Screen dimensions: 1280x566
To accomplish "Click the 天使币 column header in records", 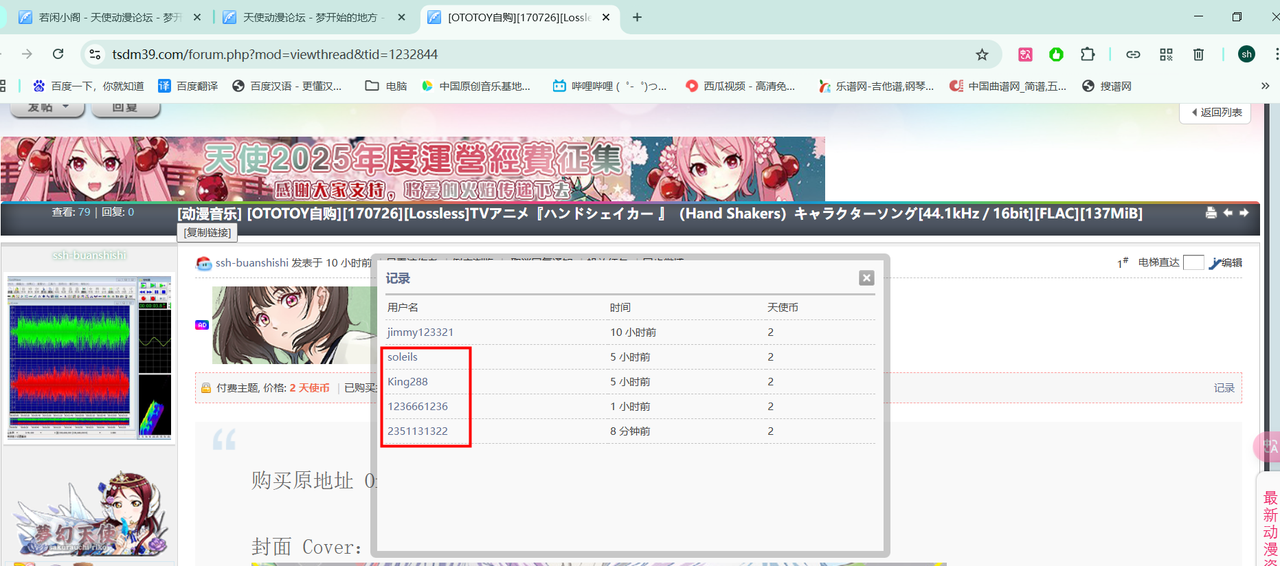I will (x=783, y=308).
